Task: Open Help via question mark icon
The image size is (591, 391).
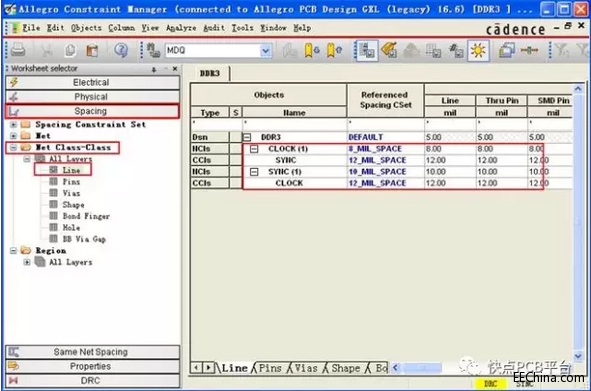Action: [x=121, y=50]
